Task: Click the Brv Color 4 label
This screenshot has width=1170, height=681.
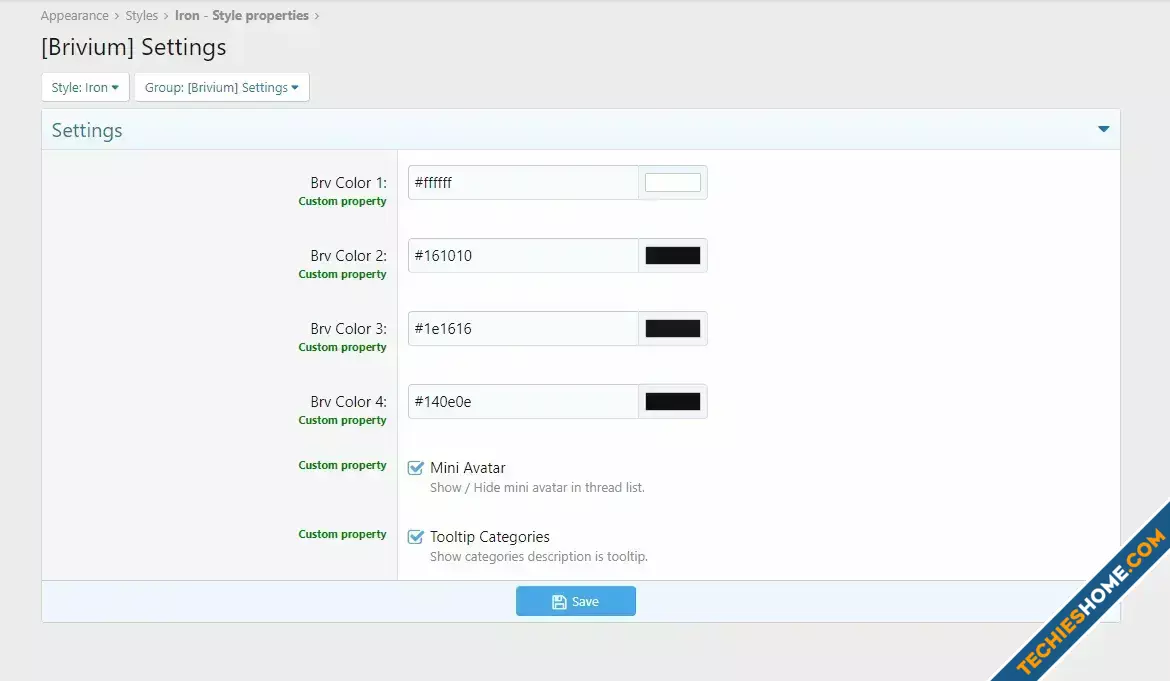Action: 348,402
